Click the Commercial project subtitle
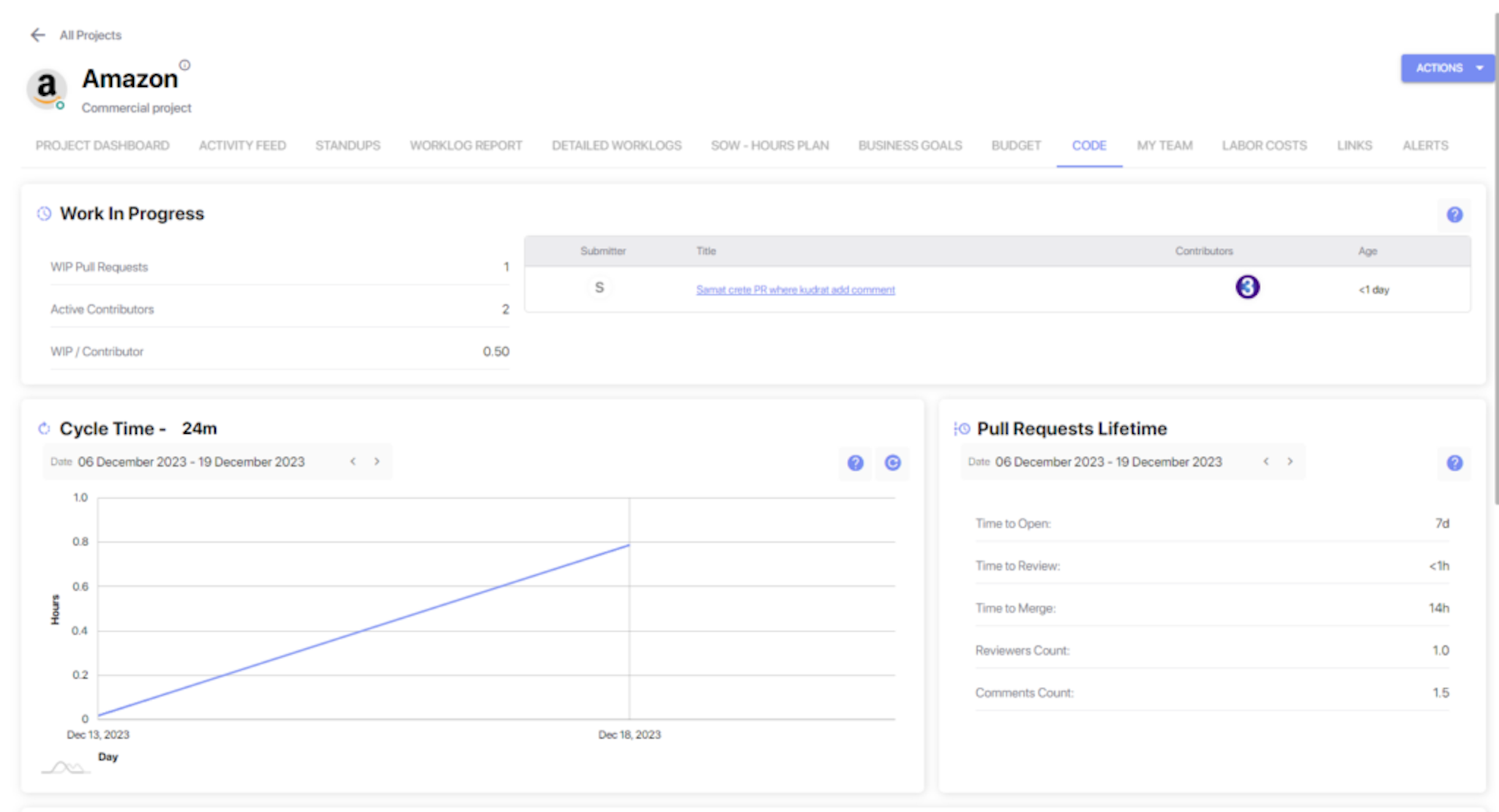Viewport: 1499px width, 812px height. (136, 108)
